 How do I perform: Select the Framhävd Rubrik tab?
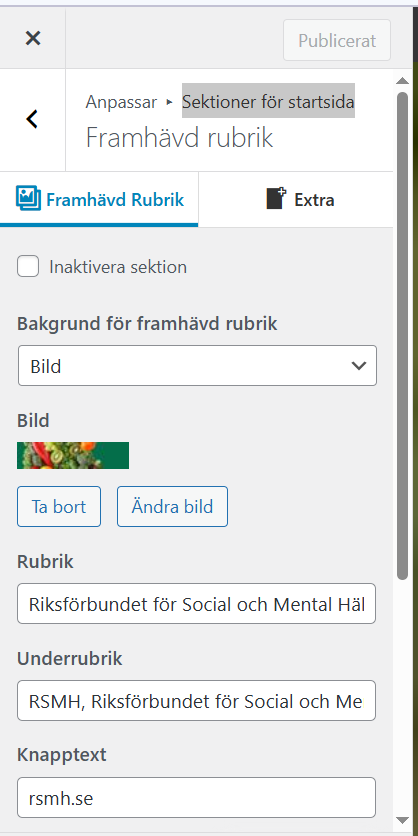pyautogui.click(x=99, y=199)
